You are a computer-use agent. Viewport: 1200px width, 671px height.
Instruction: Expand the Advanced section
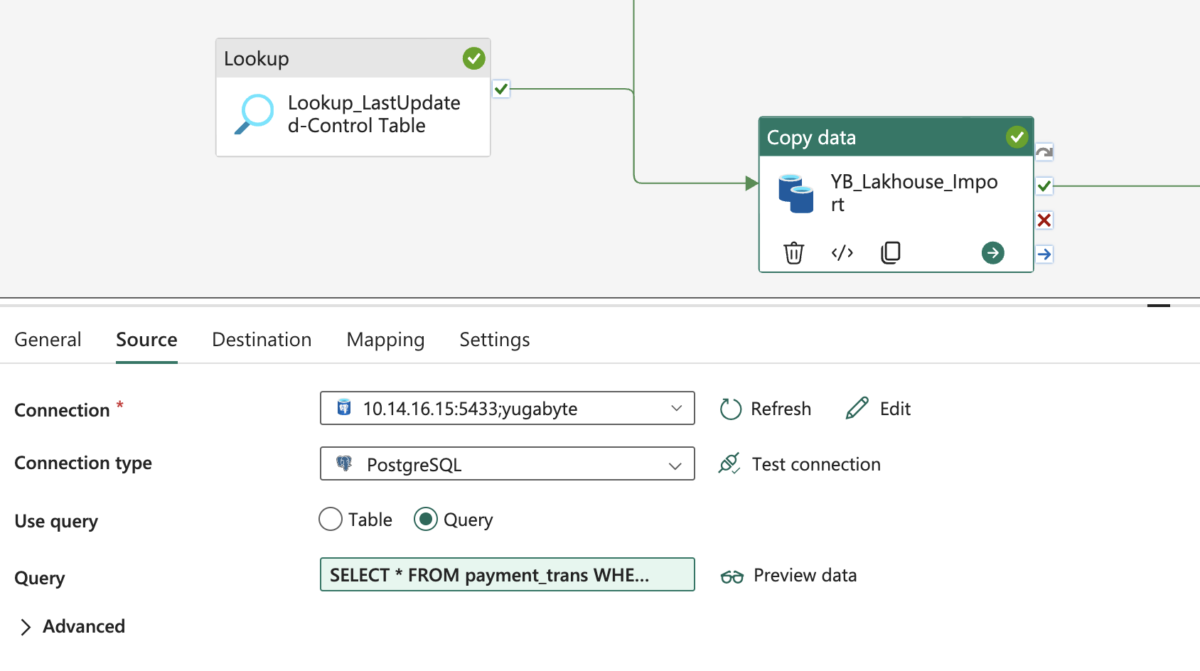[x=70, y=626]
